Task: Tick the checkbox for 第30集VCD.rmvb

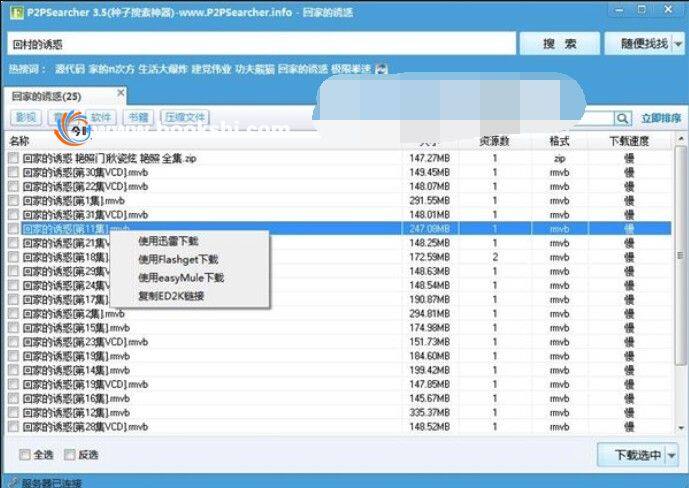Action: pyautogui.click(x=14, y=172)
